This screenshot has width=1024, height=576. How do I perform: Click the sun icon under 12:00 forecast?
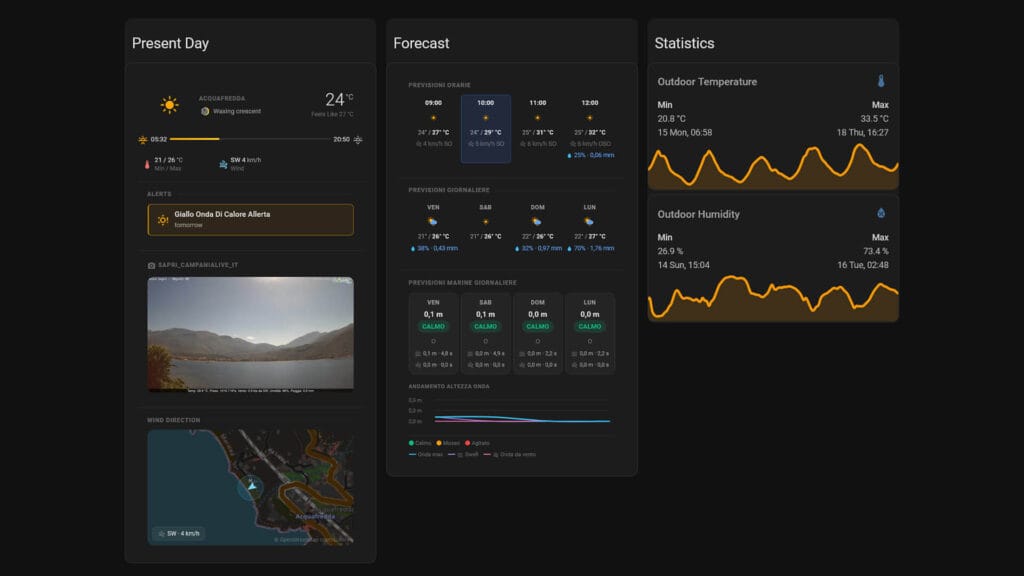pyautogui.click(x=590, y=118)
